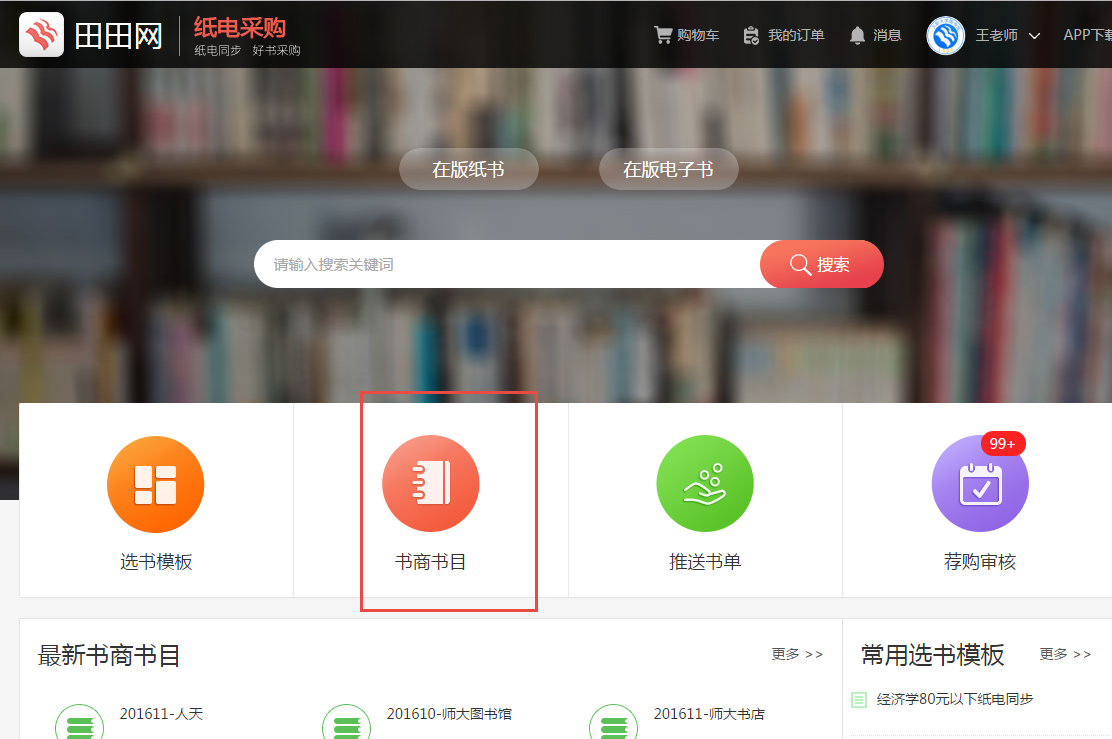Open the purple 荐购审核 calendar icon
The height and width of the screenshot is (739, 1112).
(980, 484)
